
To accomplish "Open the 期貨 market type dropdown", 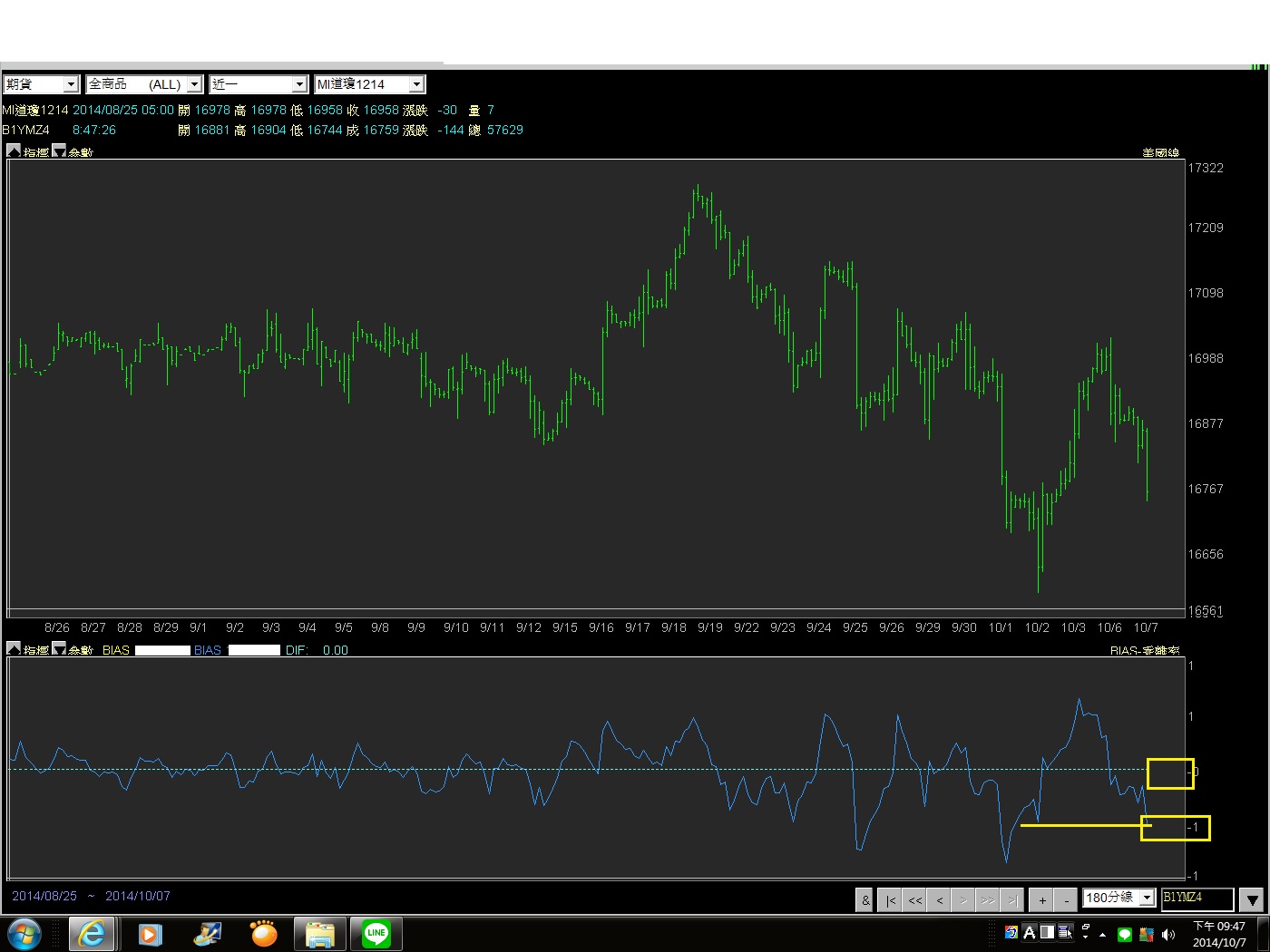I will 42,84.
